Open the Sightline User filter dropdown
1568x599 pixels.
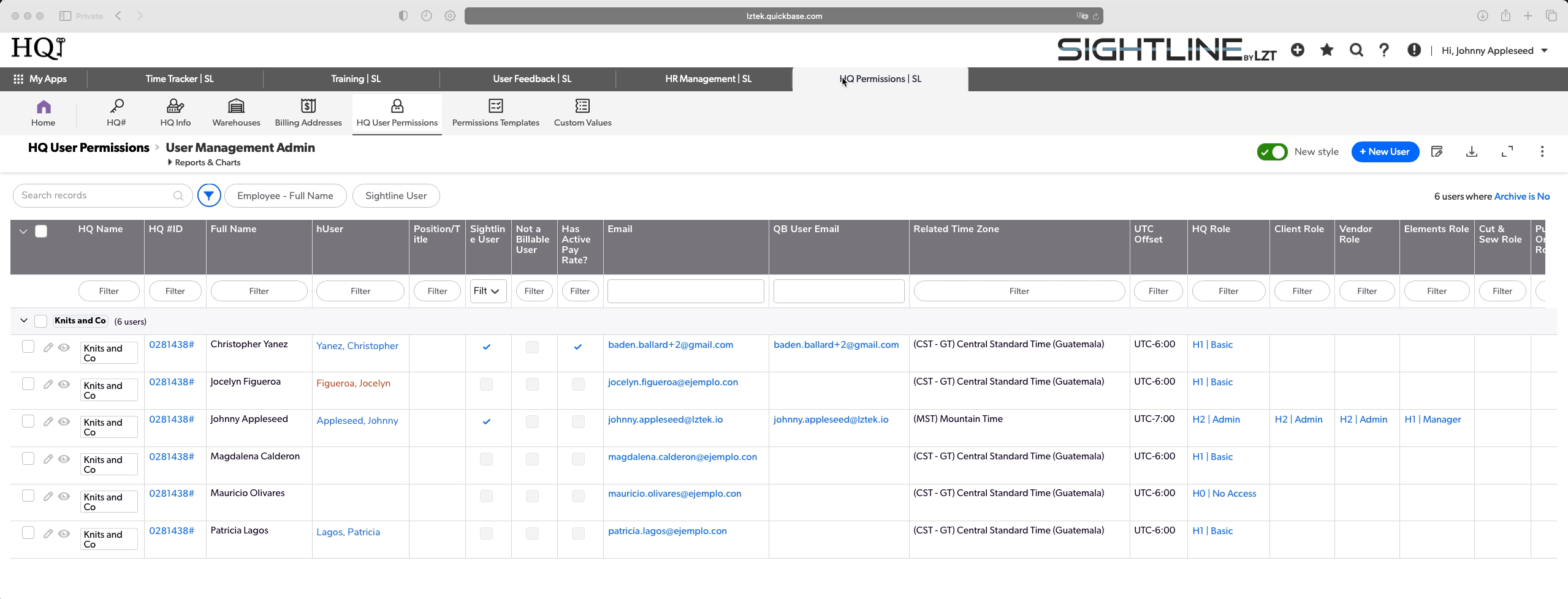488,291
